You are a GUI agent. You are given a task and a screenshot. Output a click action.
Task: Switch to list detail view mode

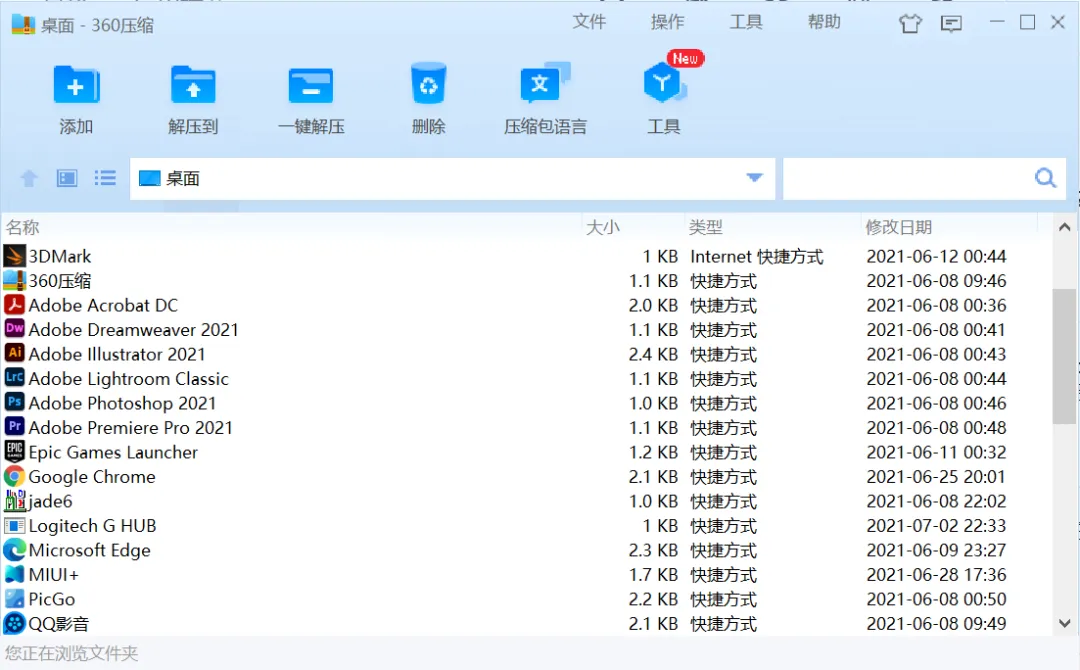click(105, 178)
